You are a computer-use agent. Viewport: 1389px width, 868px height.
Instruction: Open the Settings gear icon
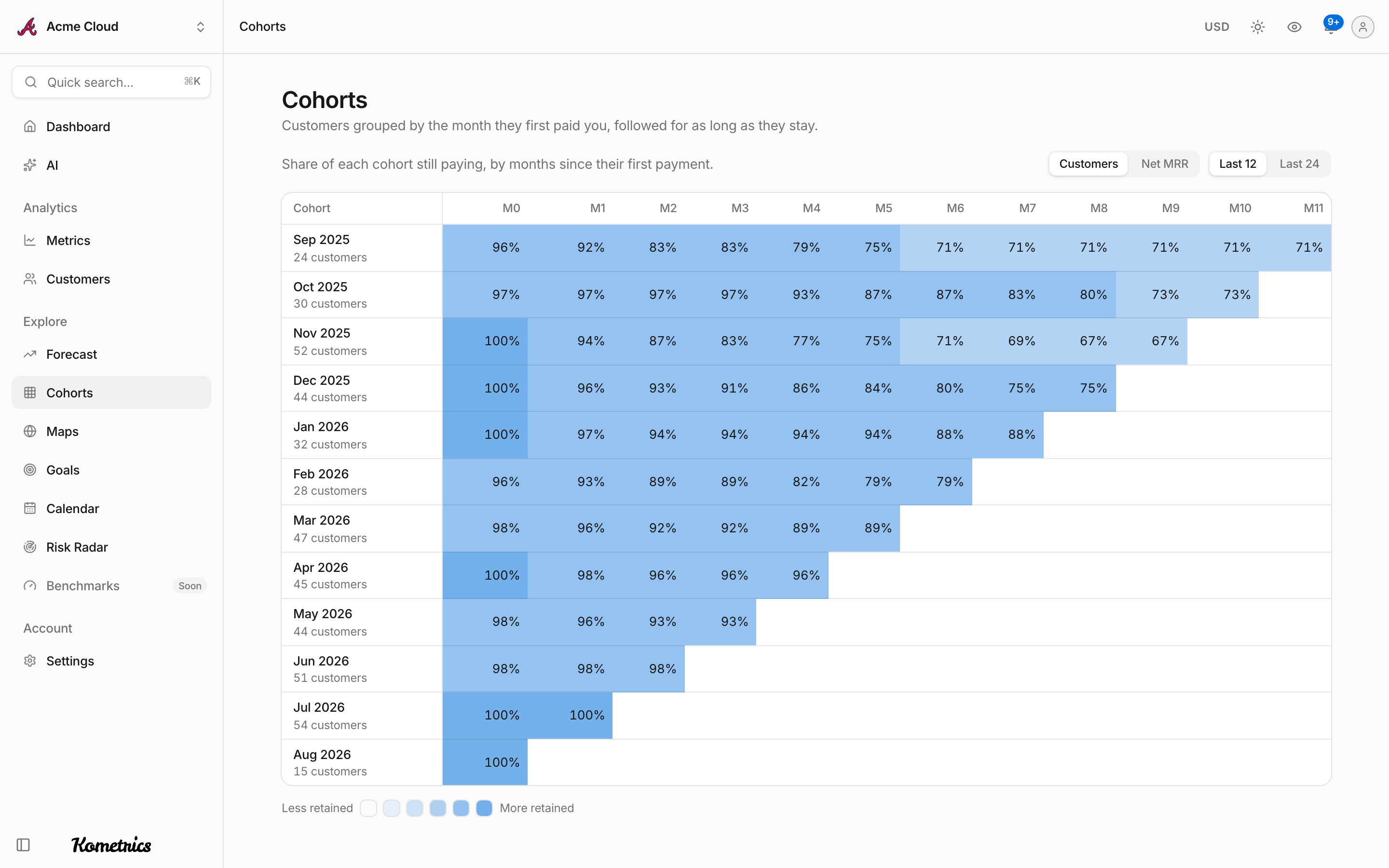tap(30, 661)
